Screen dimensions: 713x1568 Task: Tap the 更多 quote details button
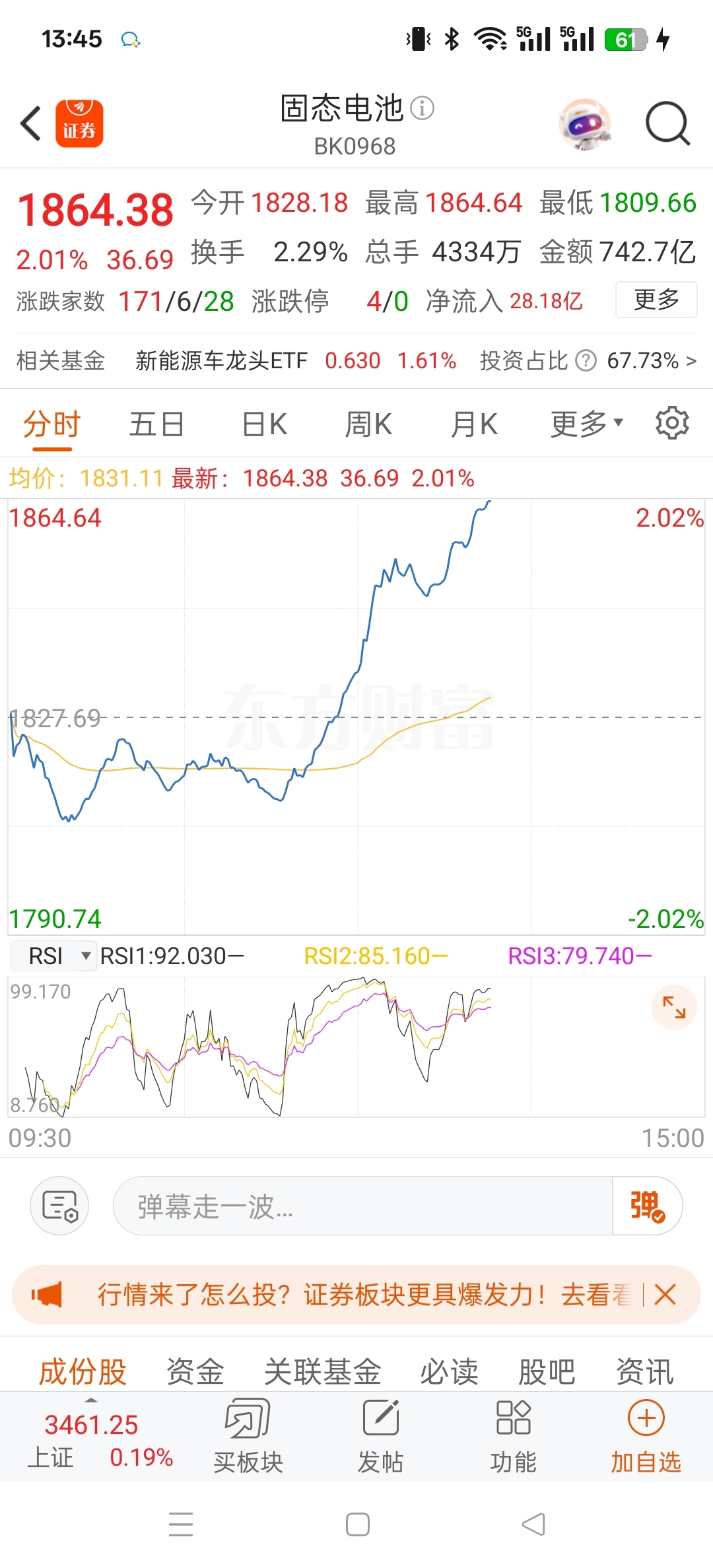(656, 300)
